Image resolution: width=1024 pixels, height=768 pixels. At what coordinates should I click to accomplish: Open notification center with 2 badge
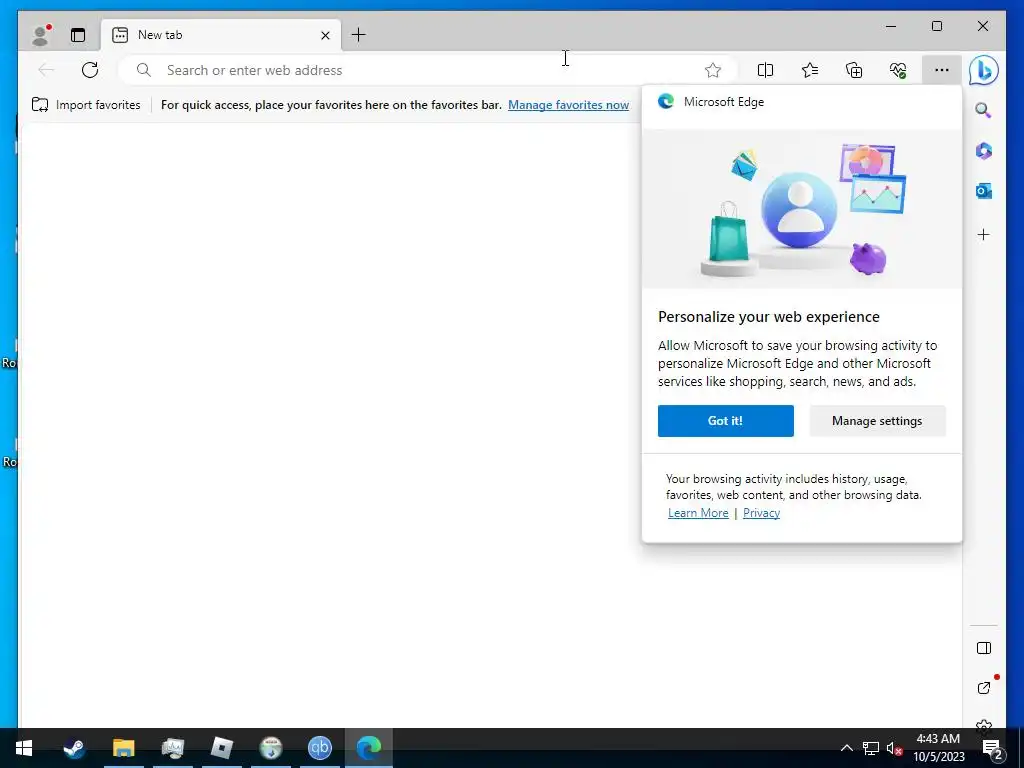tap(993, 748)
